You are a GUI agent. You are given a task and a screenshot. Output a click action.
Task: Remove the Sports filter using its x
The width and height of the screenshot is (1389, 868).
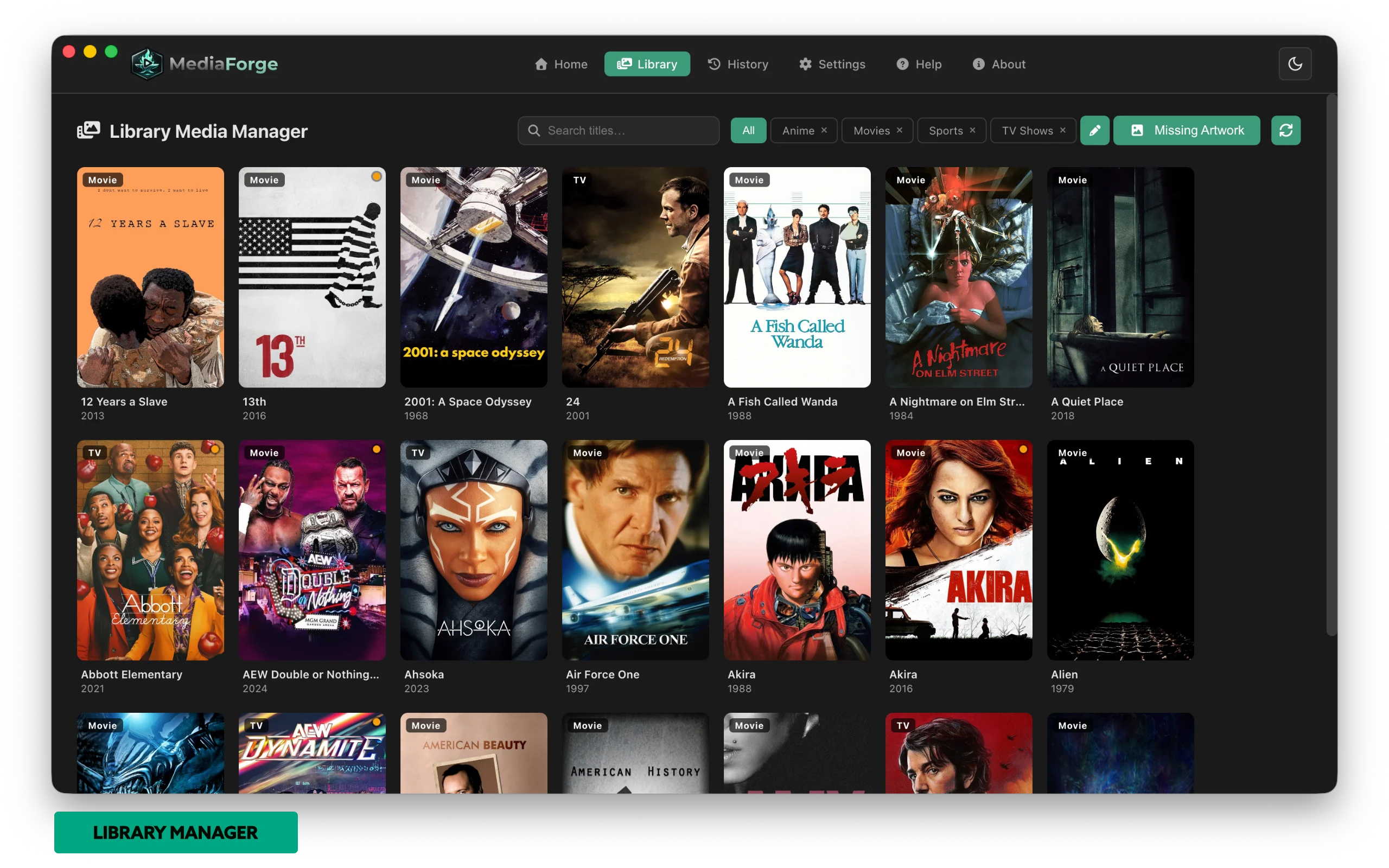(x=972, y=130)
